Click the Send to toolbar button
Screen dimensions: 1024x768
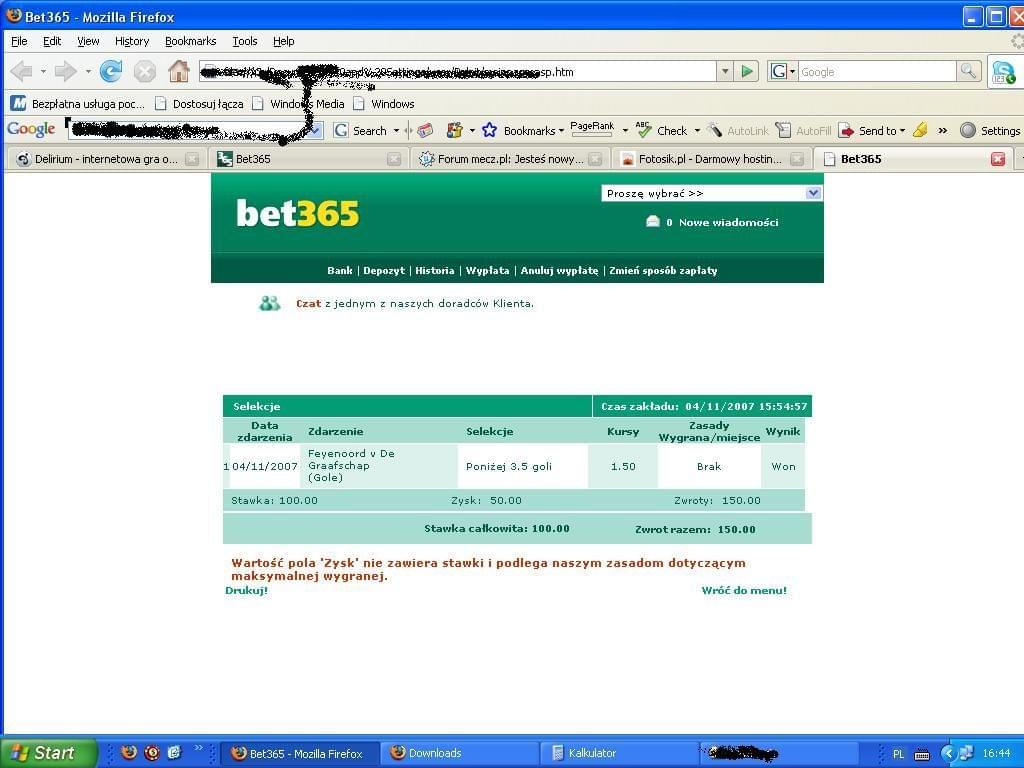[x=872, y=131]
